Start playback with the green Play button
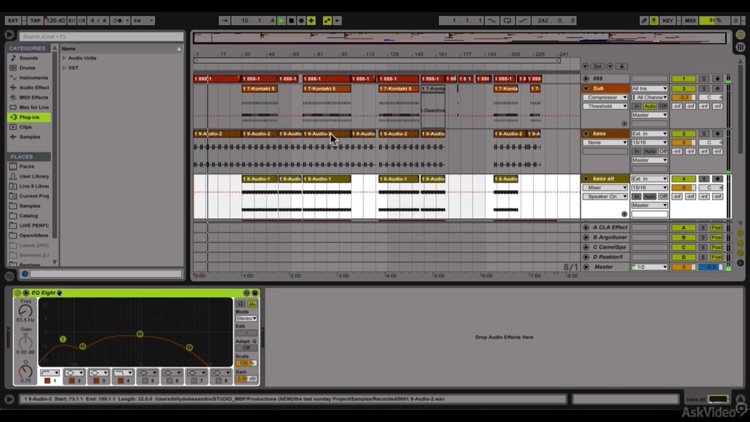 (282, 21)
